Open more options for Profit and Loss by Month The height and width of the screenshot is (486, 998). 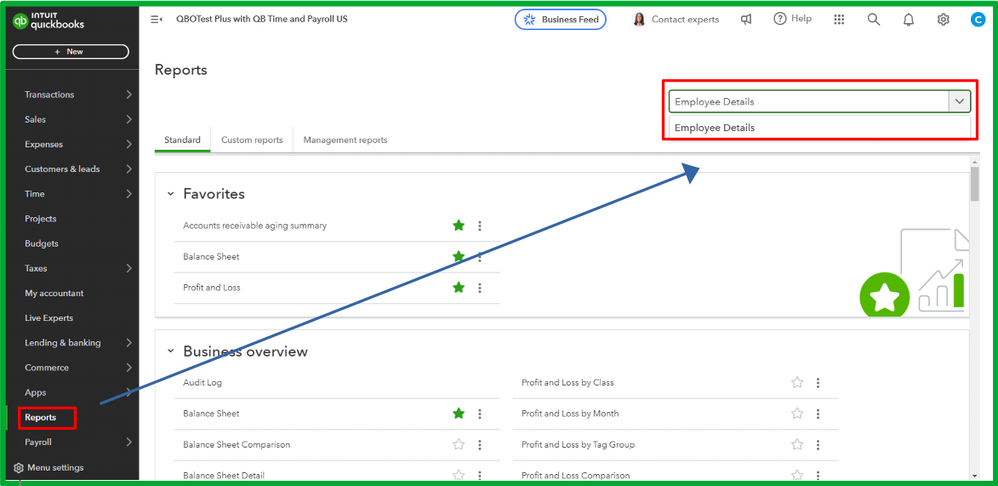pyautogui.click(x=818, y=414)
